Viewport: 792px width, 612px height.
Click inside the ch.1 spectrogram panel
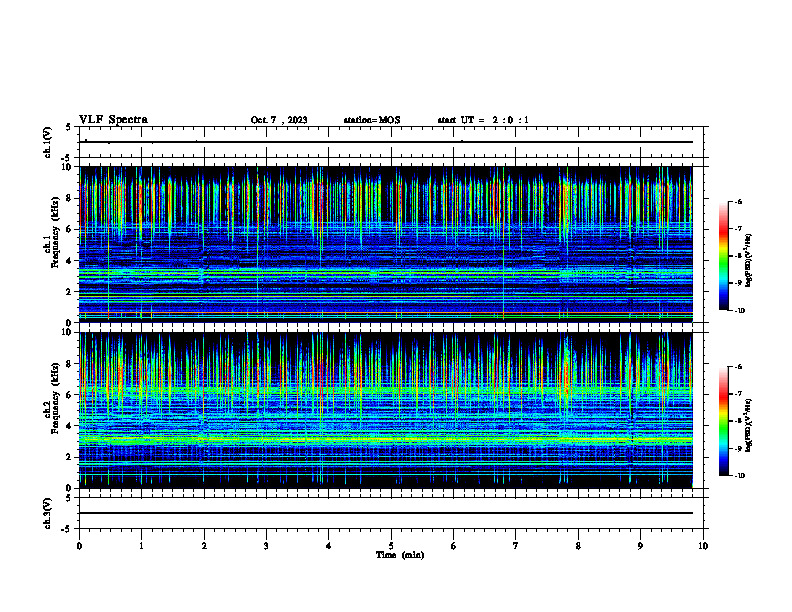click(x=385, y=244)
